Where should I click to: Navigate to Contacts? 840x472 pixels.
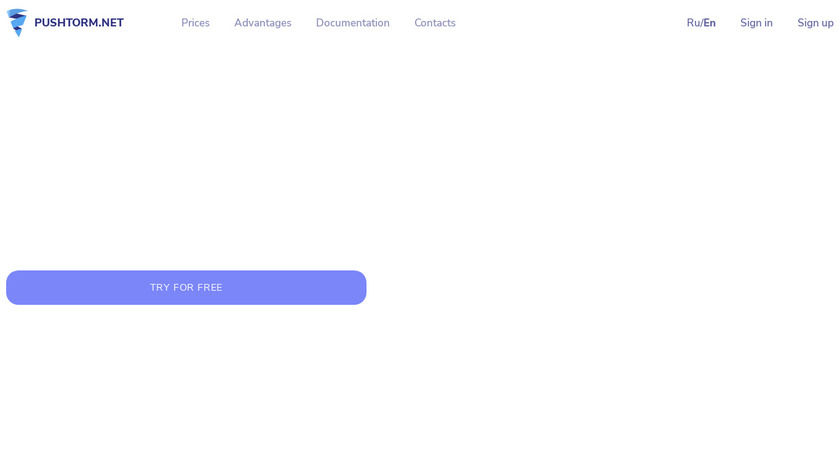(x=434, y=23)
